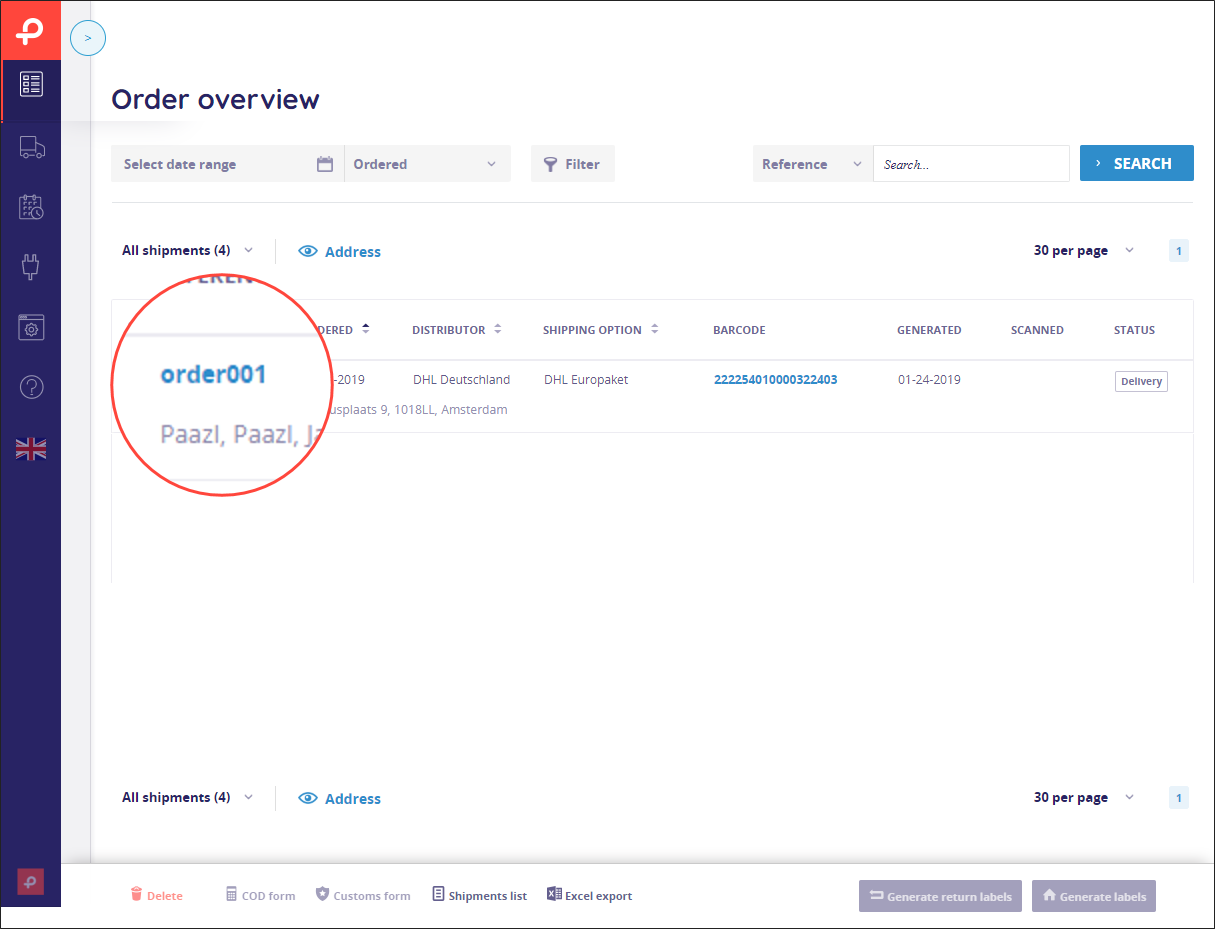
Task: Select page 1 in top pagination
Action: [1179, 251]
